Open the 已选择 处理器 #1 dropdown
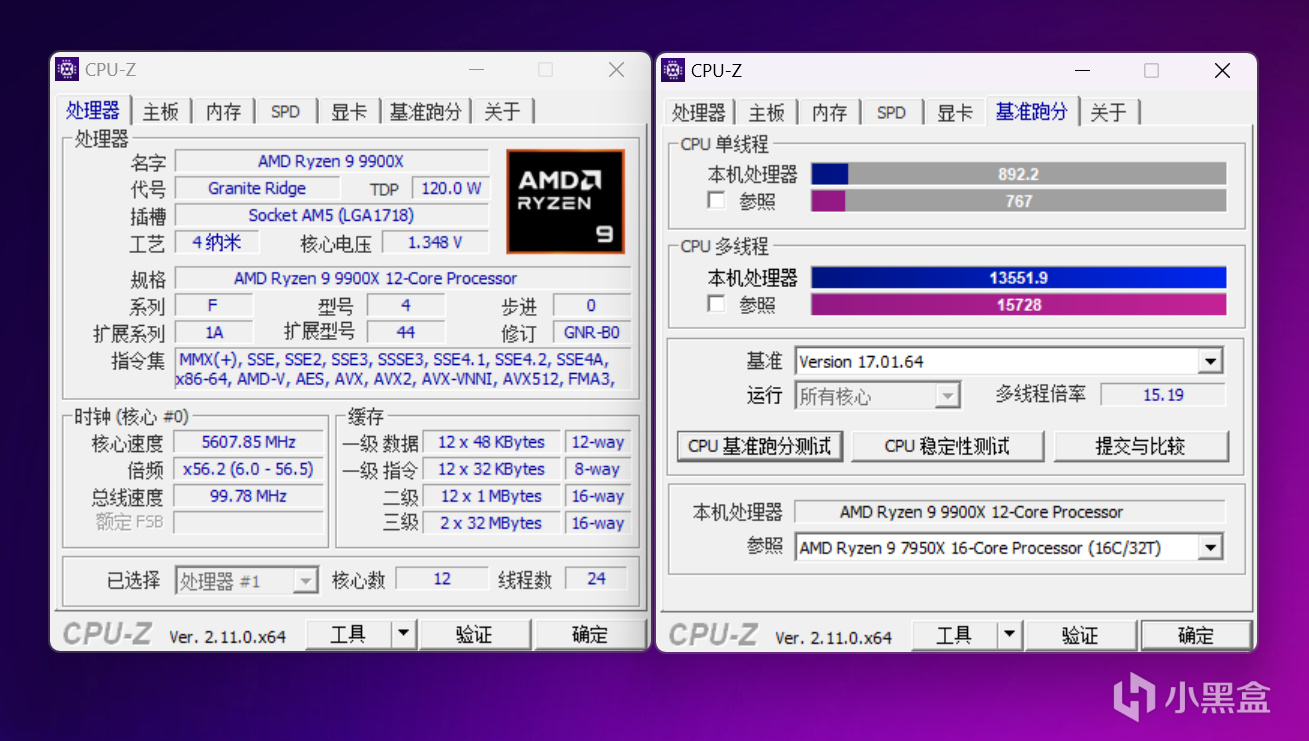Image resolution: width=1309 pixels, height=741 pixels. (305, 580)
